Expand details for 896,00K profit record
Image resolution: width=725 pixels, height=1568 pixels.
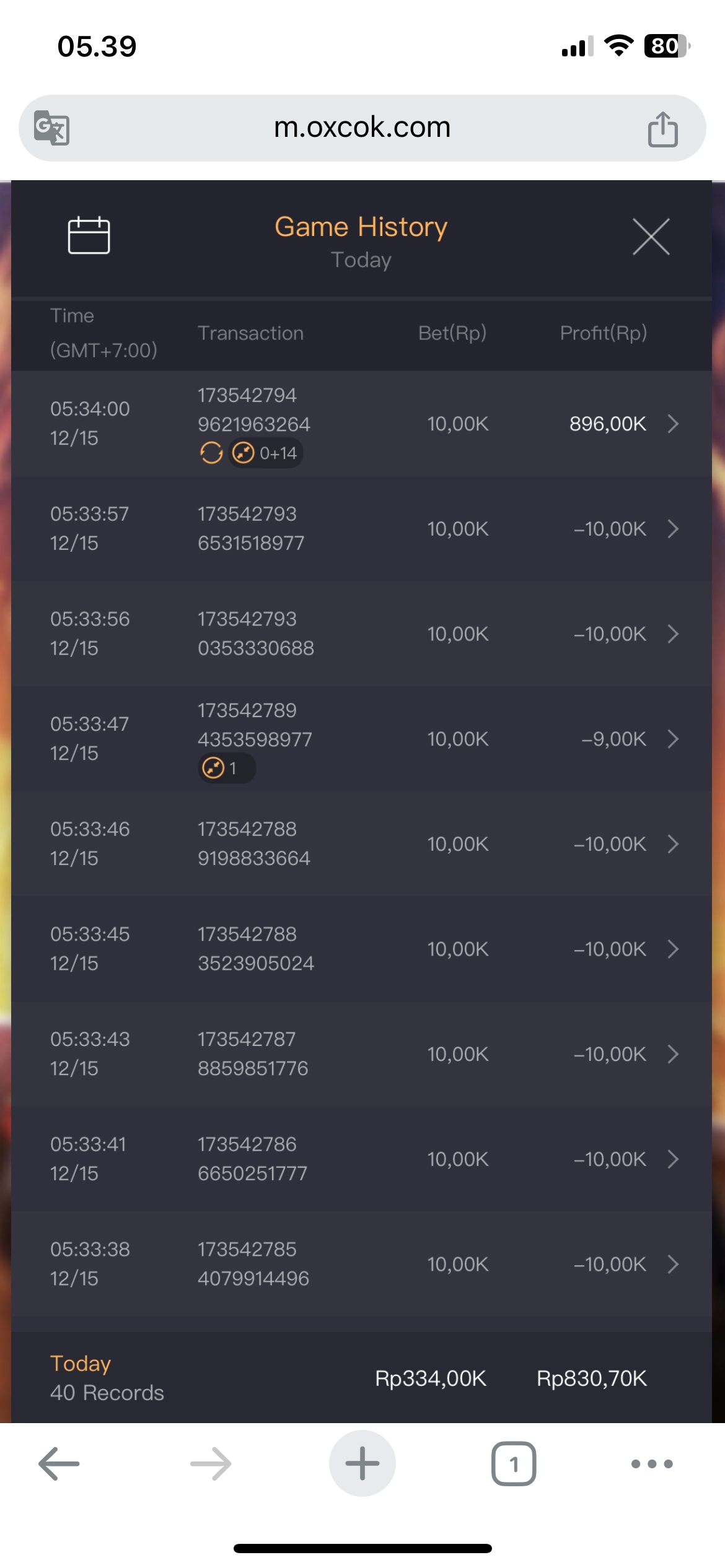[x=673, y=424]
